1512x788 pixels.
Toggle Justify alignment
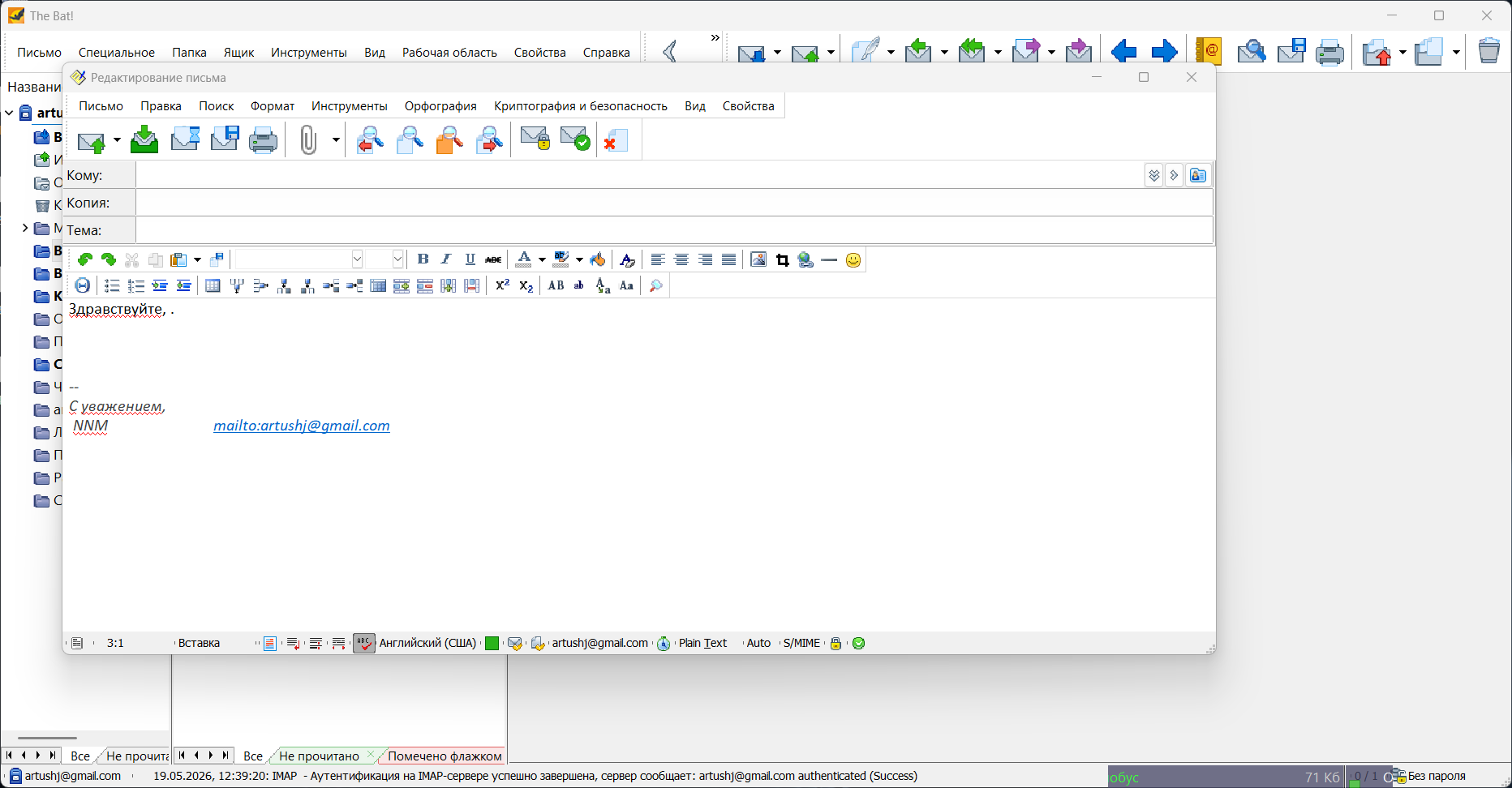coord(728,259)
